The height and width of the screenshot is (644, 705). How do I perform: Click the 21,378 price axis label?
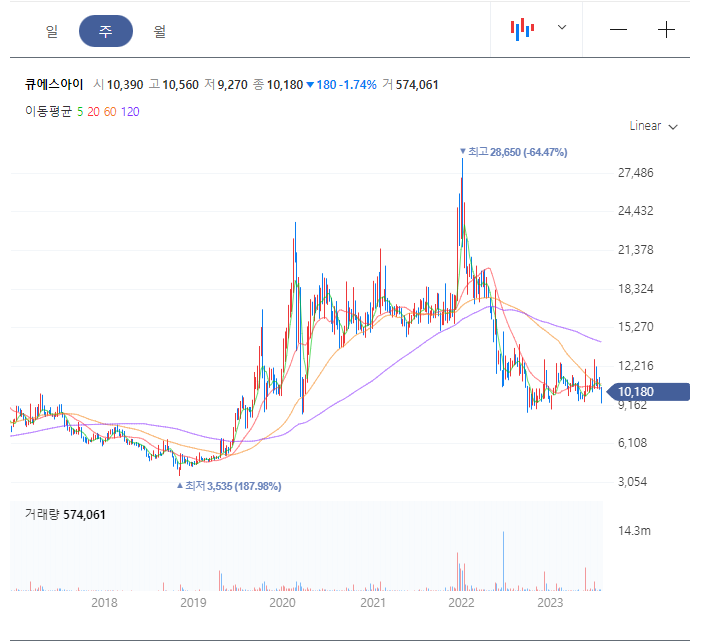635,250
